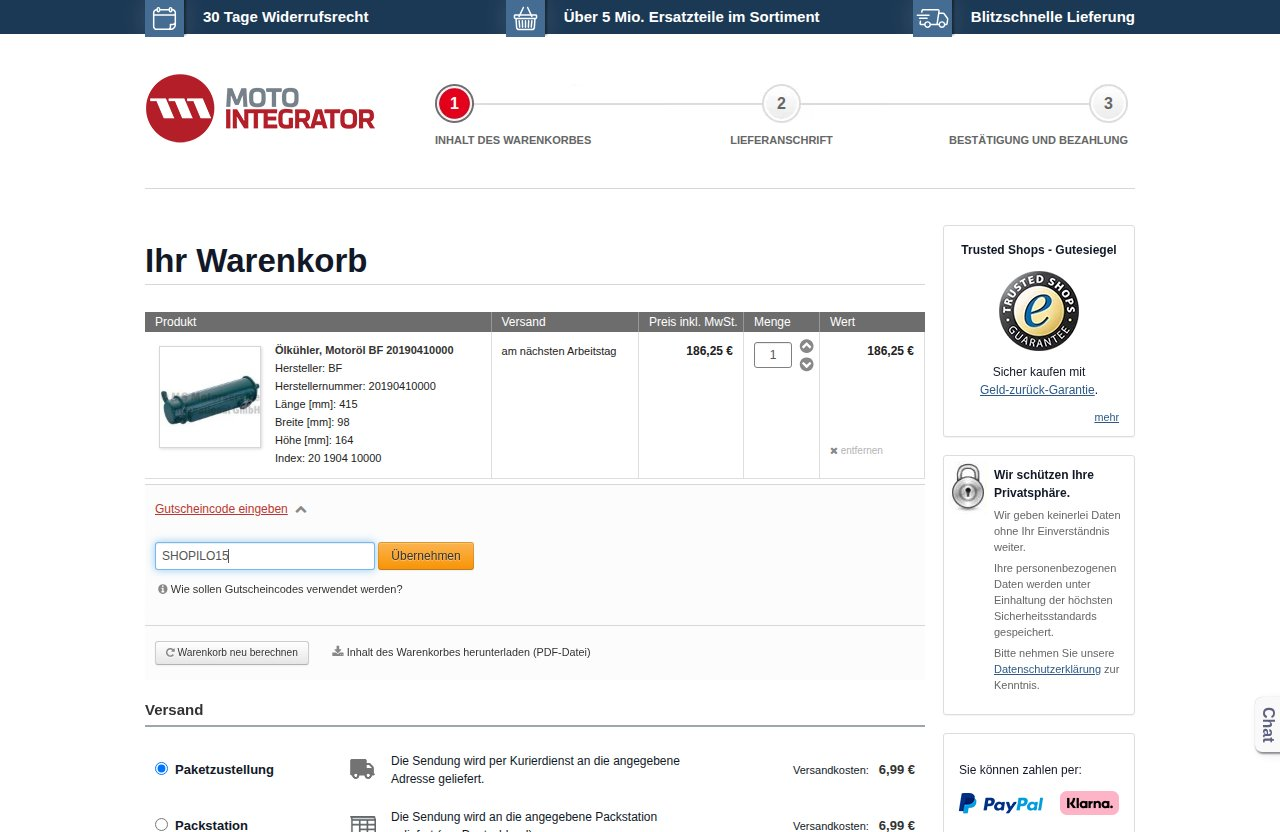Screen dimensions: 1280x832
Task: Select the Packstation radio button
Action: click(x=162, y=825)
